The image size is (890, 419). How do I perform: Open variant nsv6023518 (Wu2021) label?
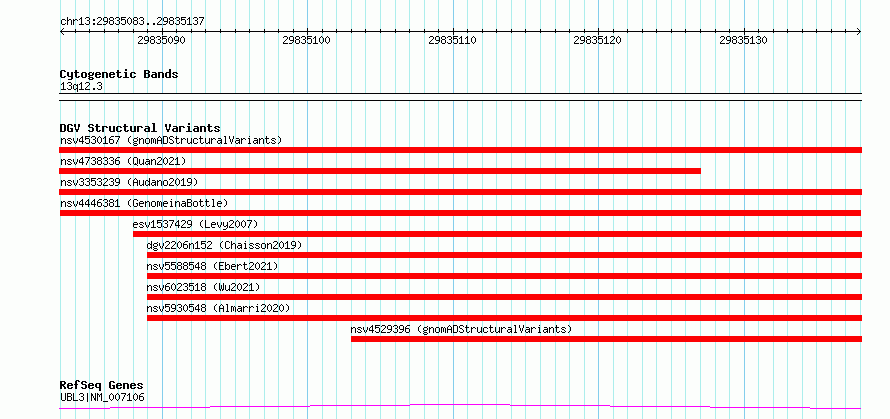pyautogui.click(x=203, y=287)
